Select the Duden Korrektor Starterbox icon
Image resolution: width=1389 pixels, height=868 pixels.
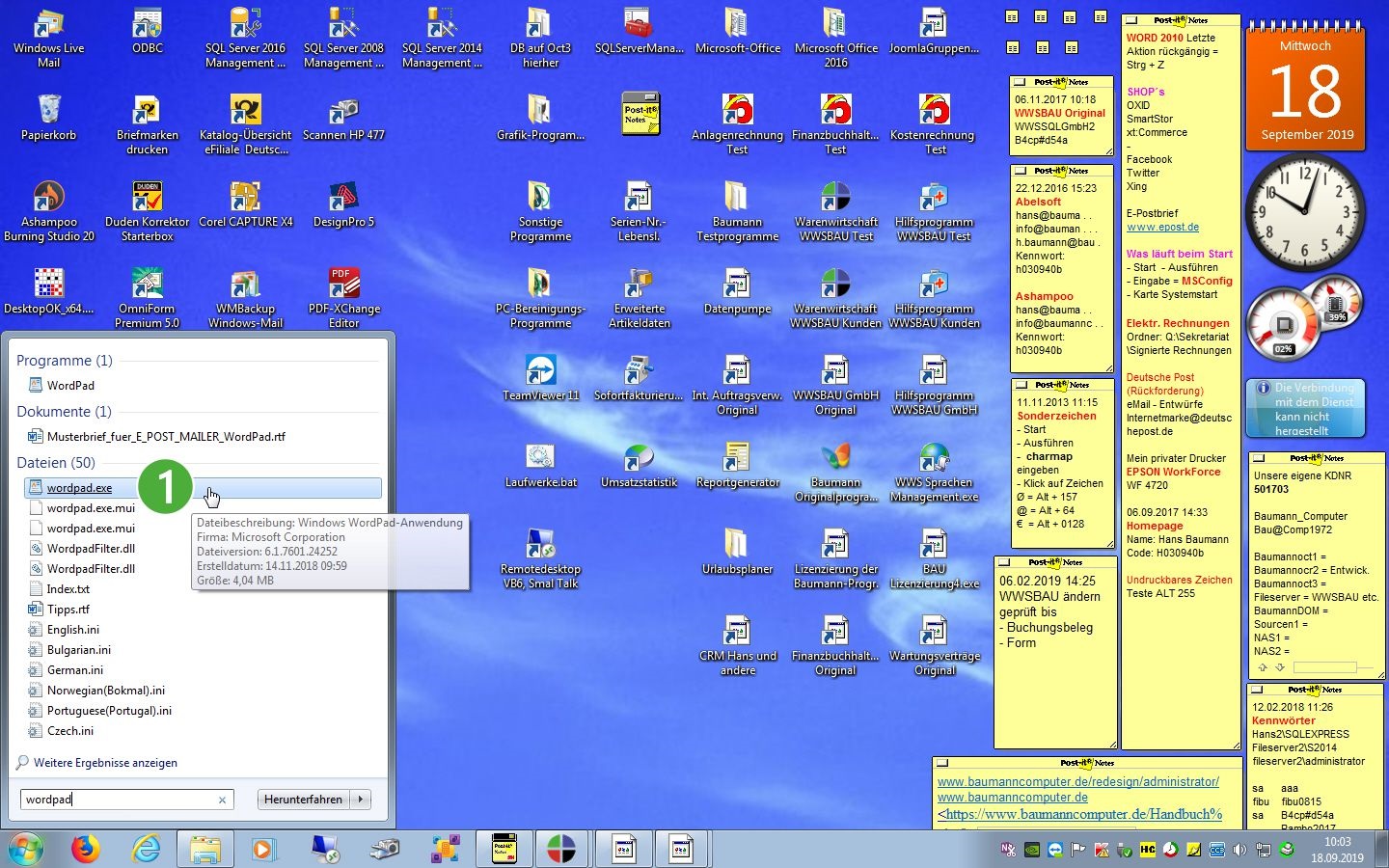tap(148, 212)
